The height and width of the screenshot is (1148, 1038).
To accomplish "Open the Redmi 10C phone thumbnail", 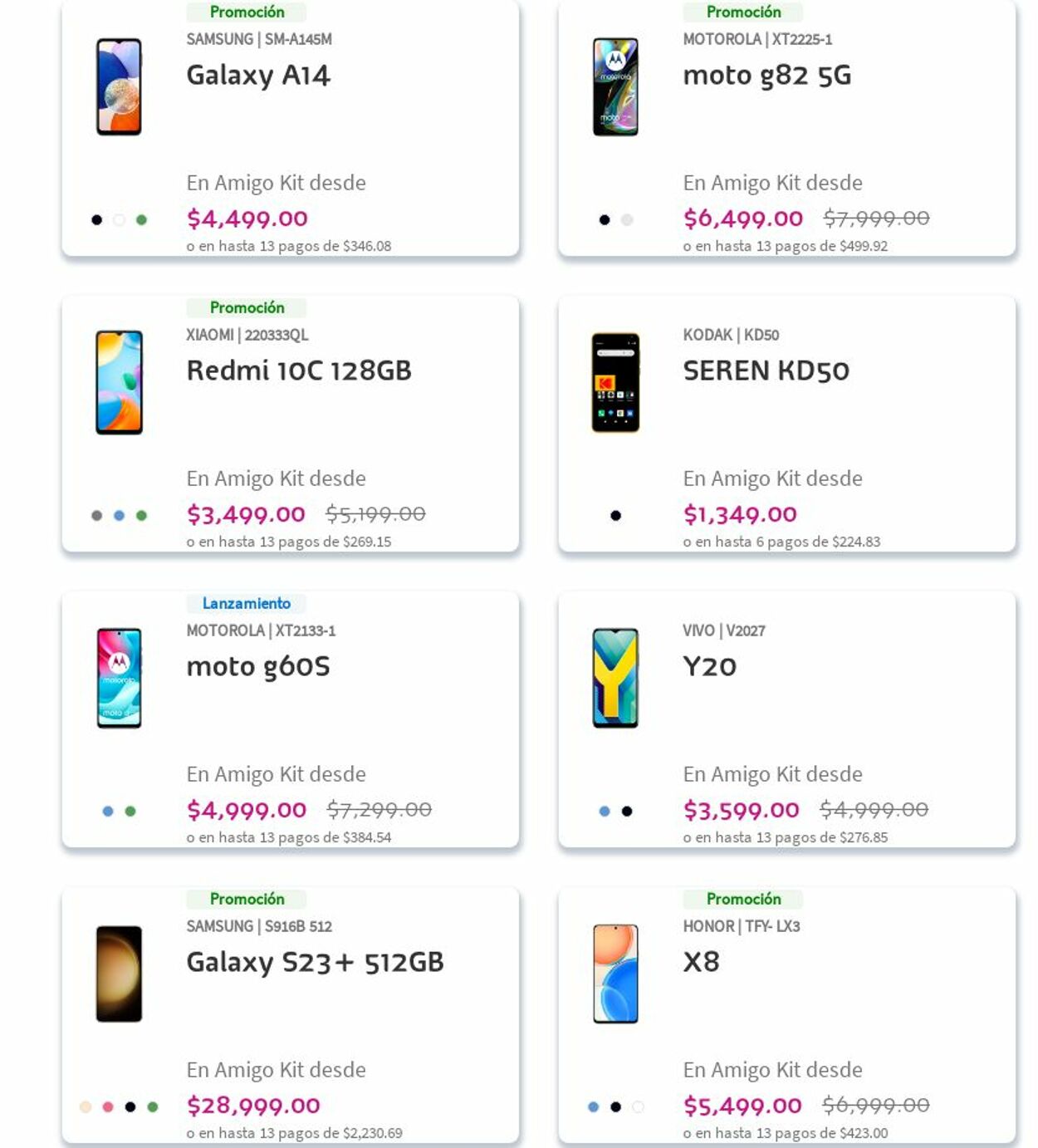I will 119,382.
